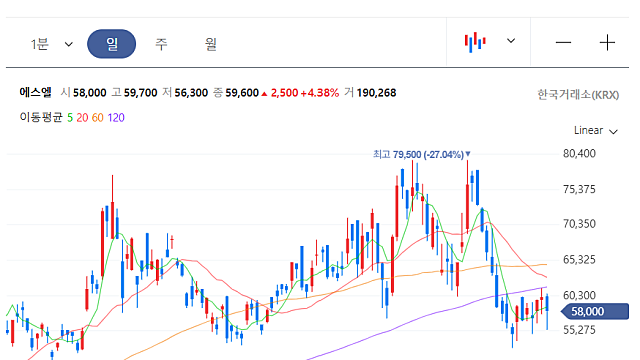Screen dimensions: 640x360
Task: Click the 55,275 price axis label
Action: click(x=579, y=330)
